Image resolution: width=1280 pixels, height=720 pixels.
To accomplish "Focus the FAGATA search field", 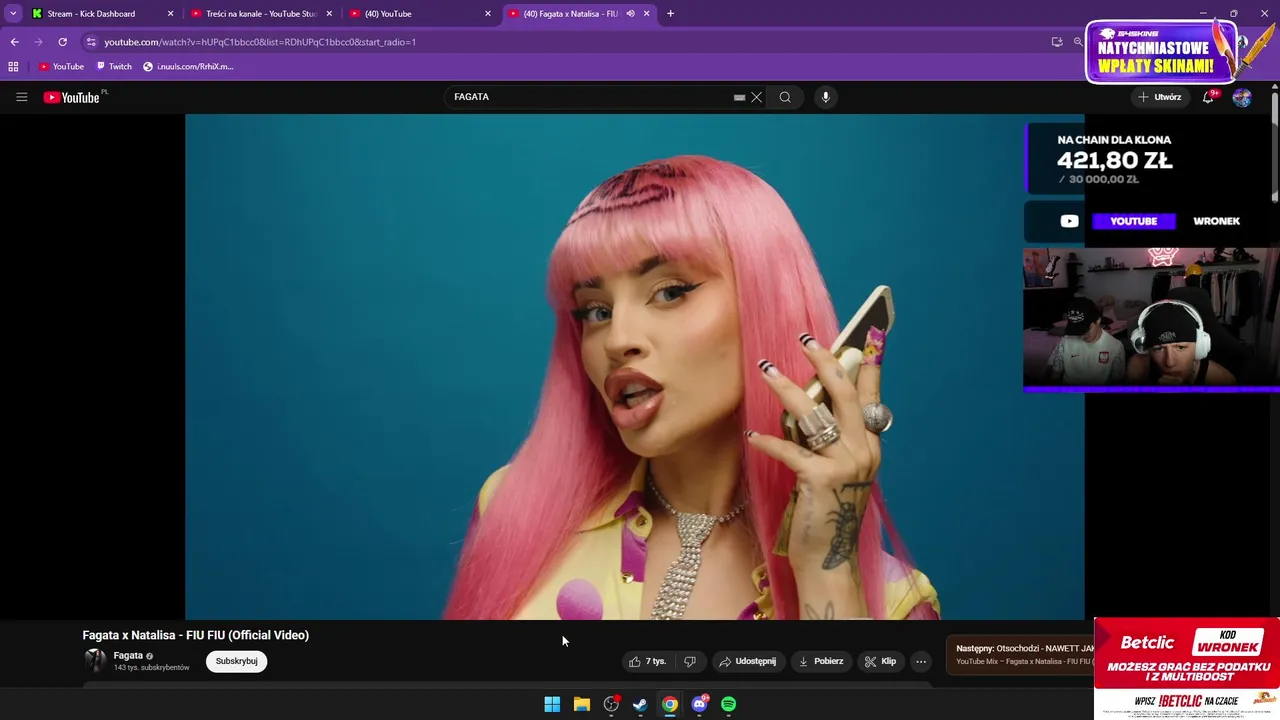I will click(590, 97).
